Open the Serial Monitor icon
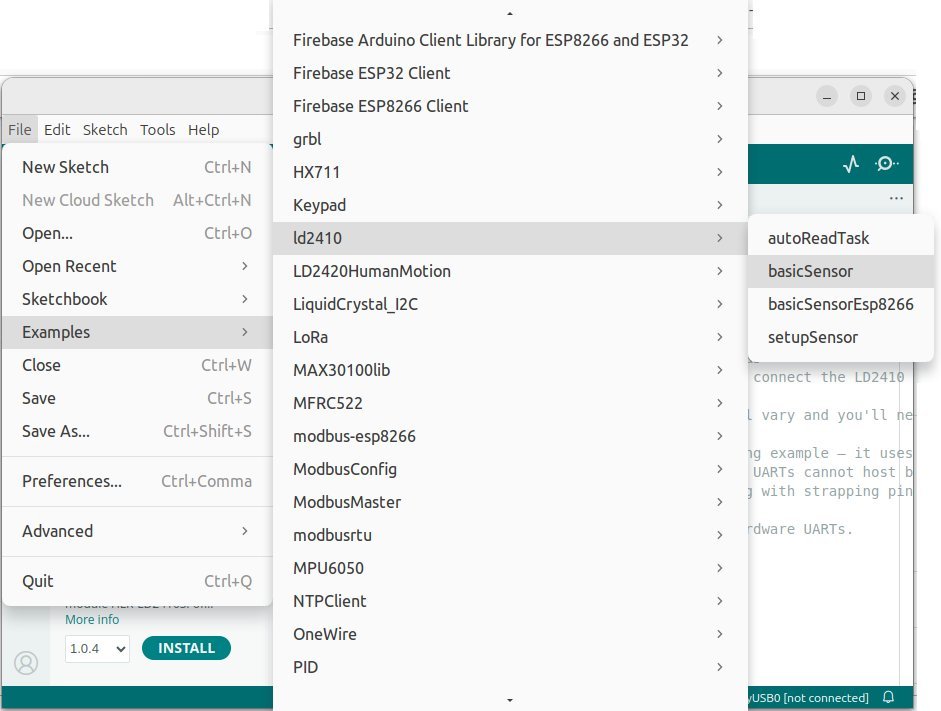This screenshot has height=711, width=941. (886, 164)
